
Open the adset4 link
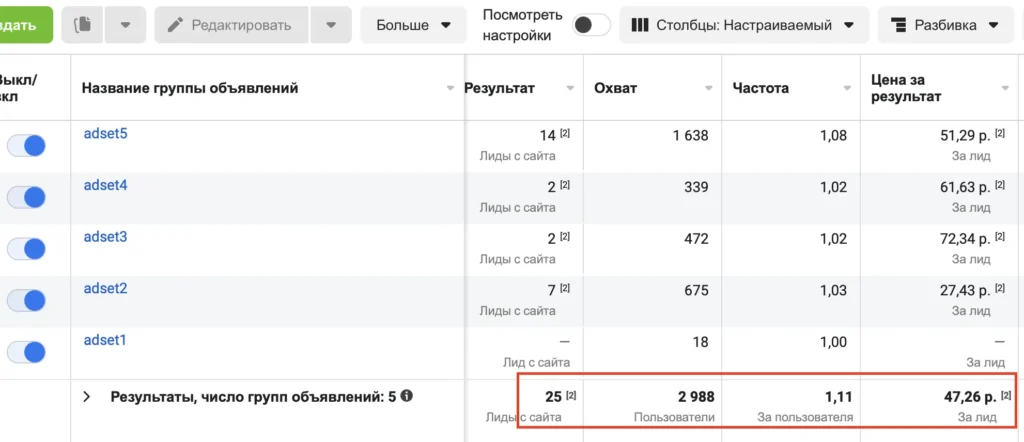[x=105, y=185]
